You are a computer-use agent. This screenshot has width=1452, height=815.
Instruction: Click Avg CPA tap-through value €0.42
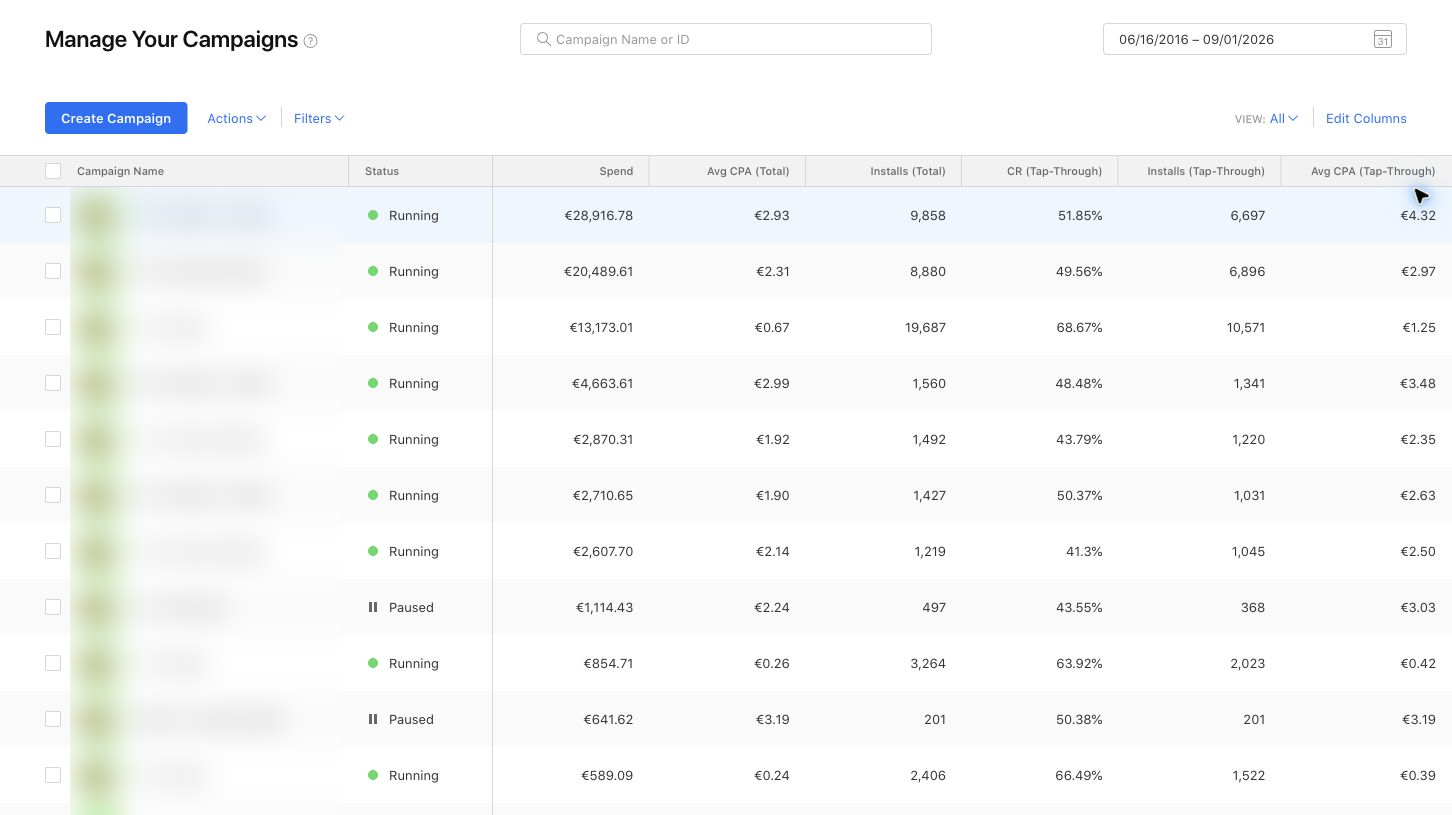(x=1418, y=663)
